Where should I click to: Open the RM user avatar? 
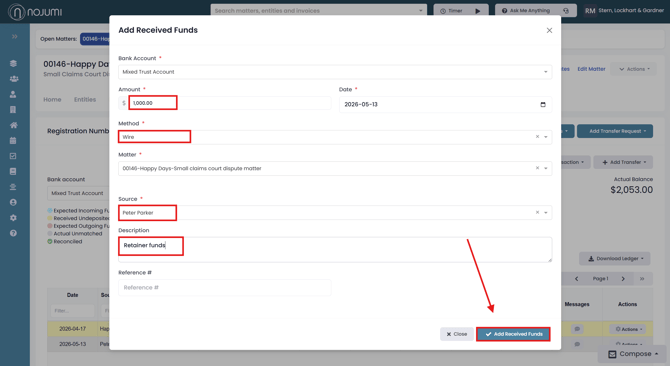590,11
